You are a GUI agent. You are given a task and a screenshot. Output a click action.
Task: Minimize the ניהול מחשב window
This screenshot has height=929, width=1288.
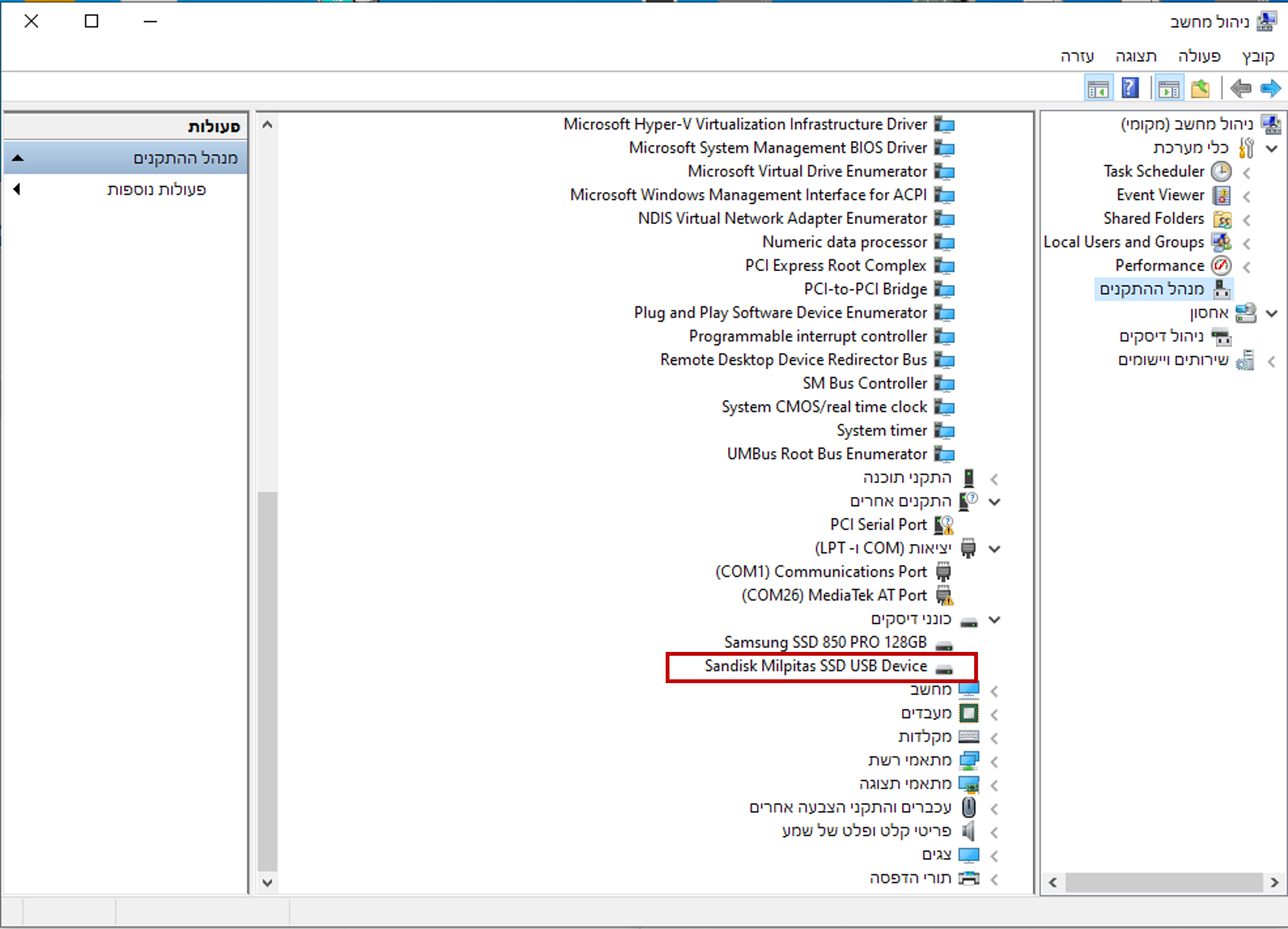tap(150, 22)
